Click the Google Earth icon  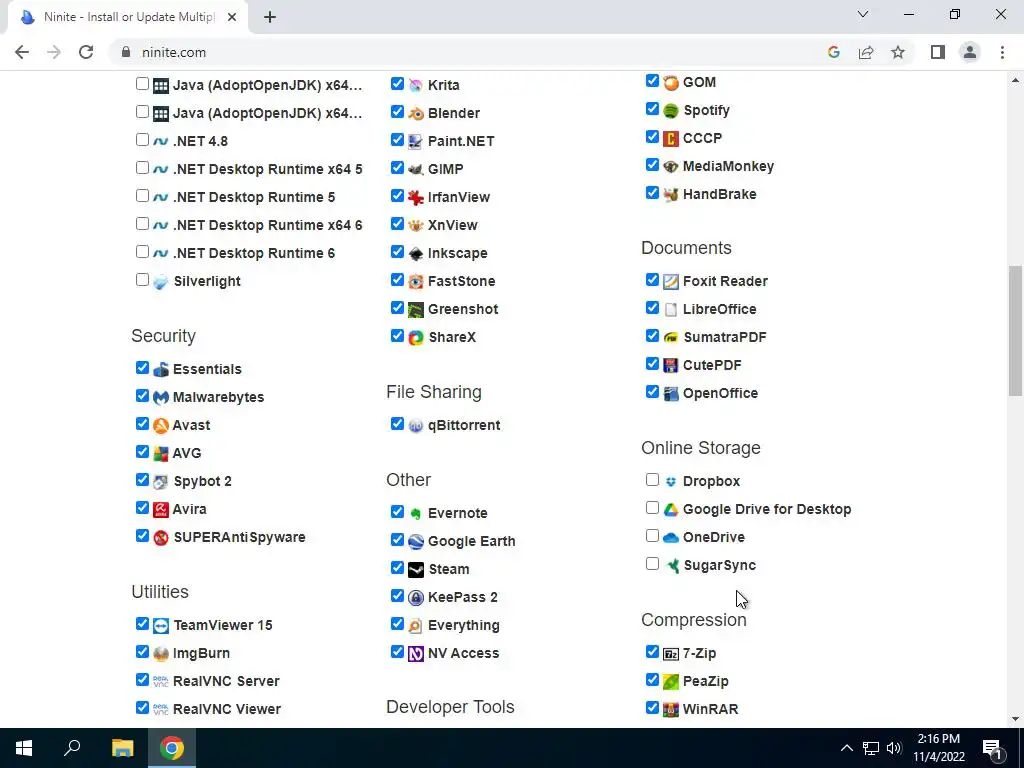(x=415, y=541)
